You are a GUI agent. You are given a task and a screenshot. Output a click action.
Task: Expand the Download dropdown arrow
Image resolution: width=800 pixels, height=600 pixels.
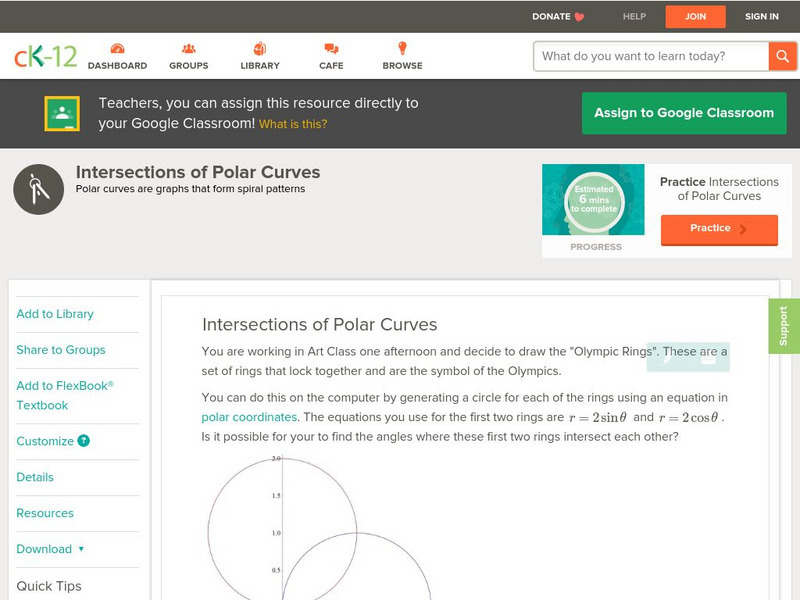point(81,549)
